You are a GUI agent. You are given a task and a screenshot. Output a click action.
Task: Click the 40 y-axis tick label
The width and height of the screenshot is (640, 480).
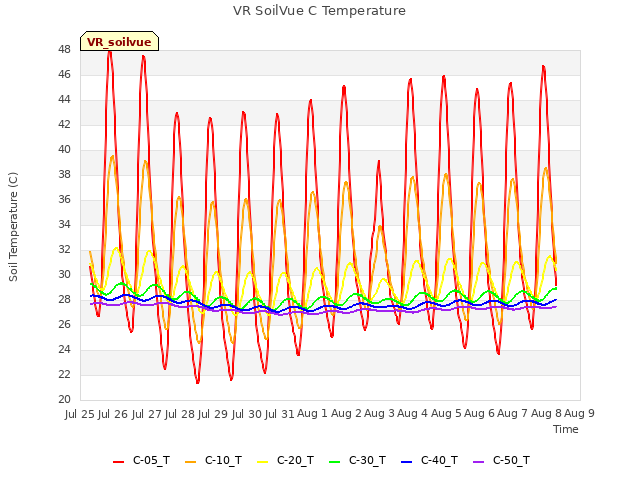(64, 149)
